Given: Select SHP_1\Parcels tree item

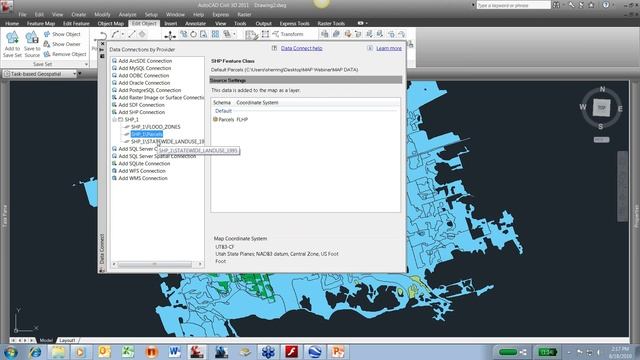Looking at the screenshot, I should 147,134.
